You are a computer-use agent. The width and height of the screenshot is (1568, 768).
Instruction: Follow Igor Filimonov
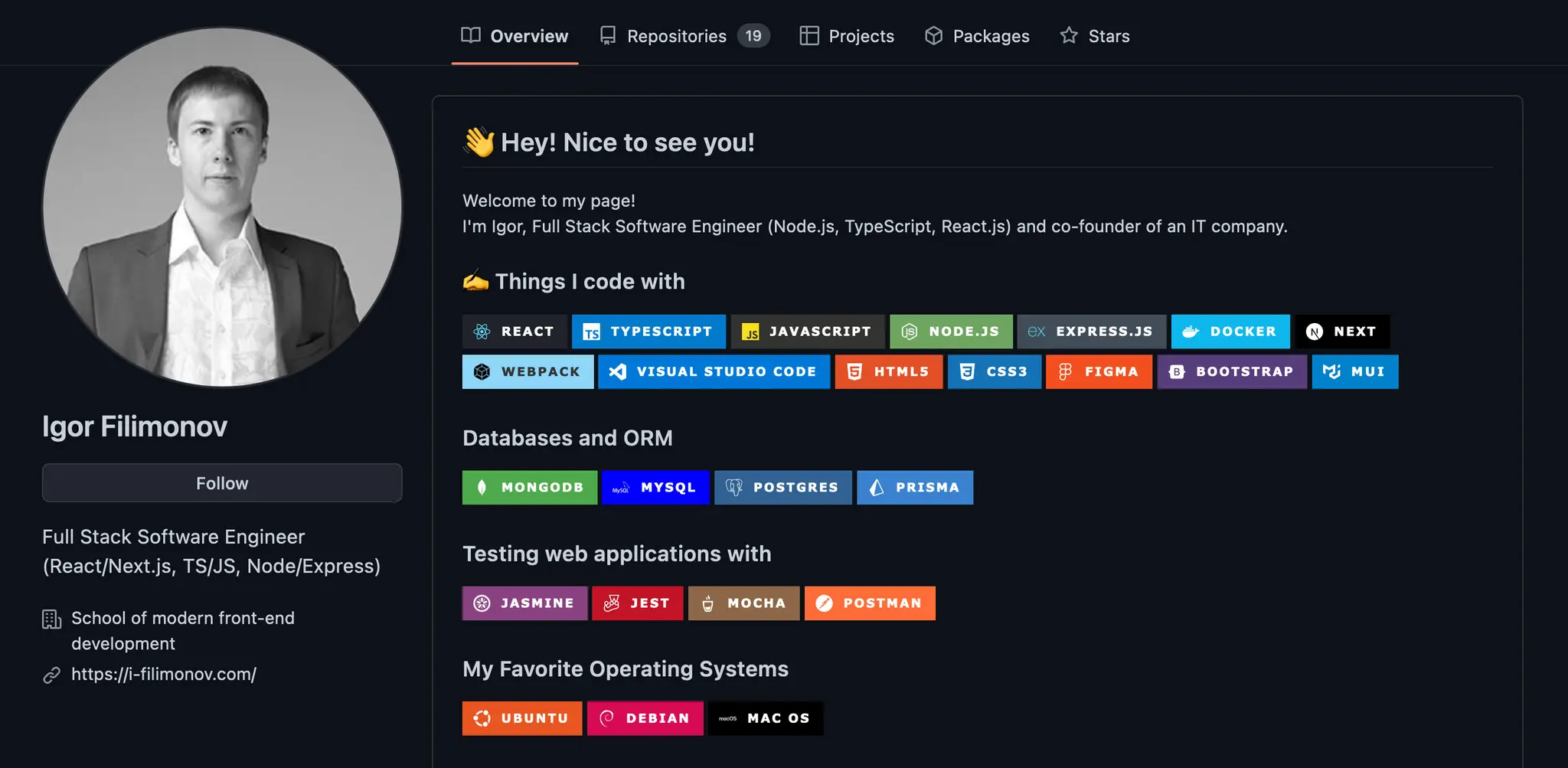(222, 483)
